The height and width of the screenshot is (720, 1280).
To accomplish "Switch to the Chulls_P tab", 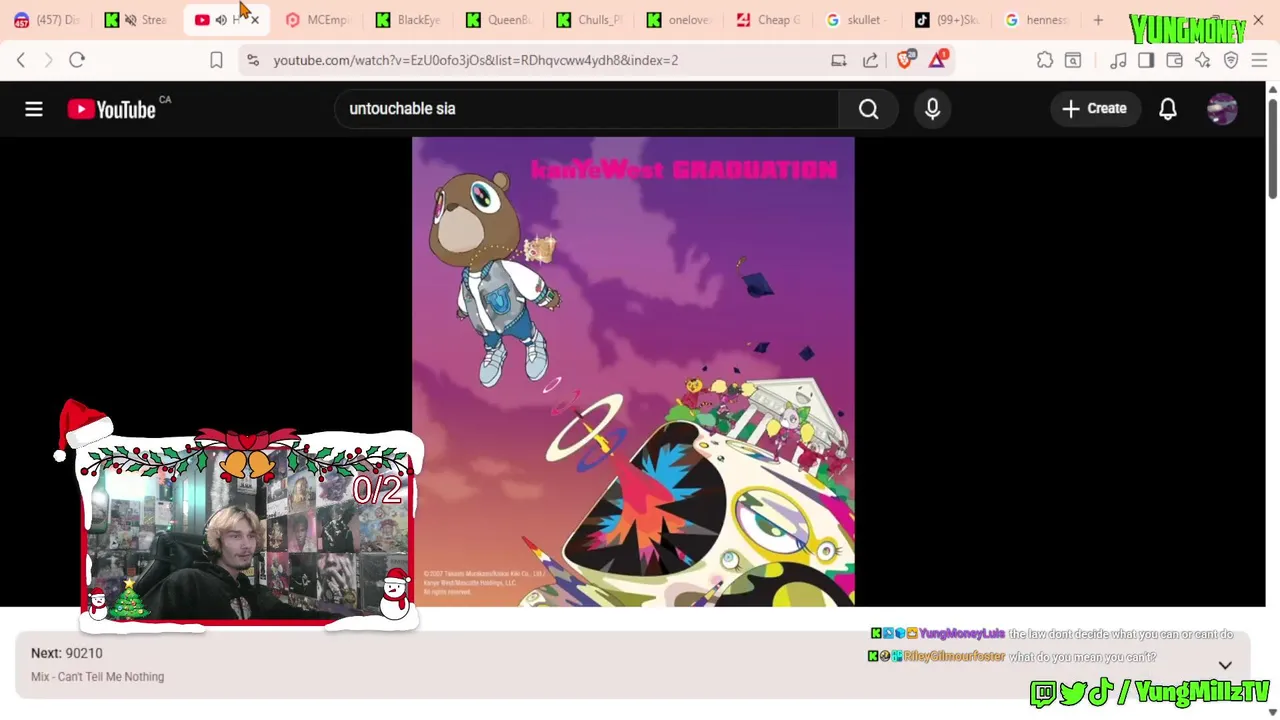I will pyautogui.click(x=589, y=20).
